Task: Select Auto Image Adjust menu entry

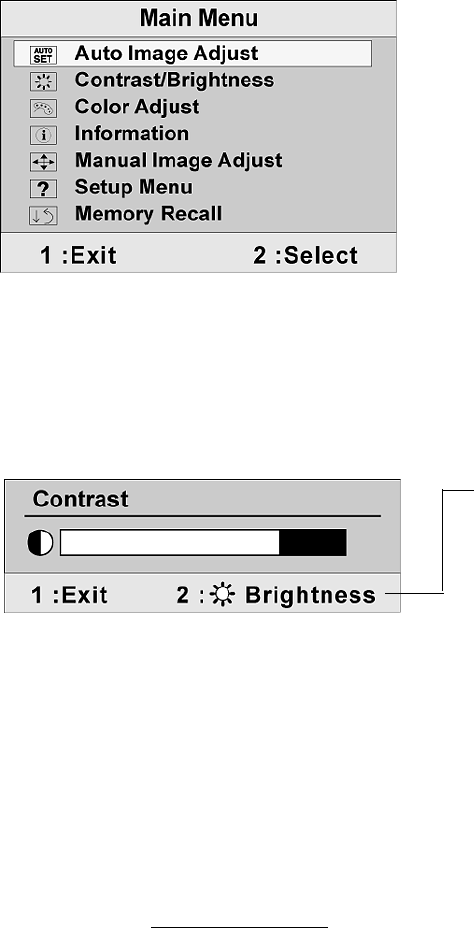Action: pos(166,53)
